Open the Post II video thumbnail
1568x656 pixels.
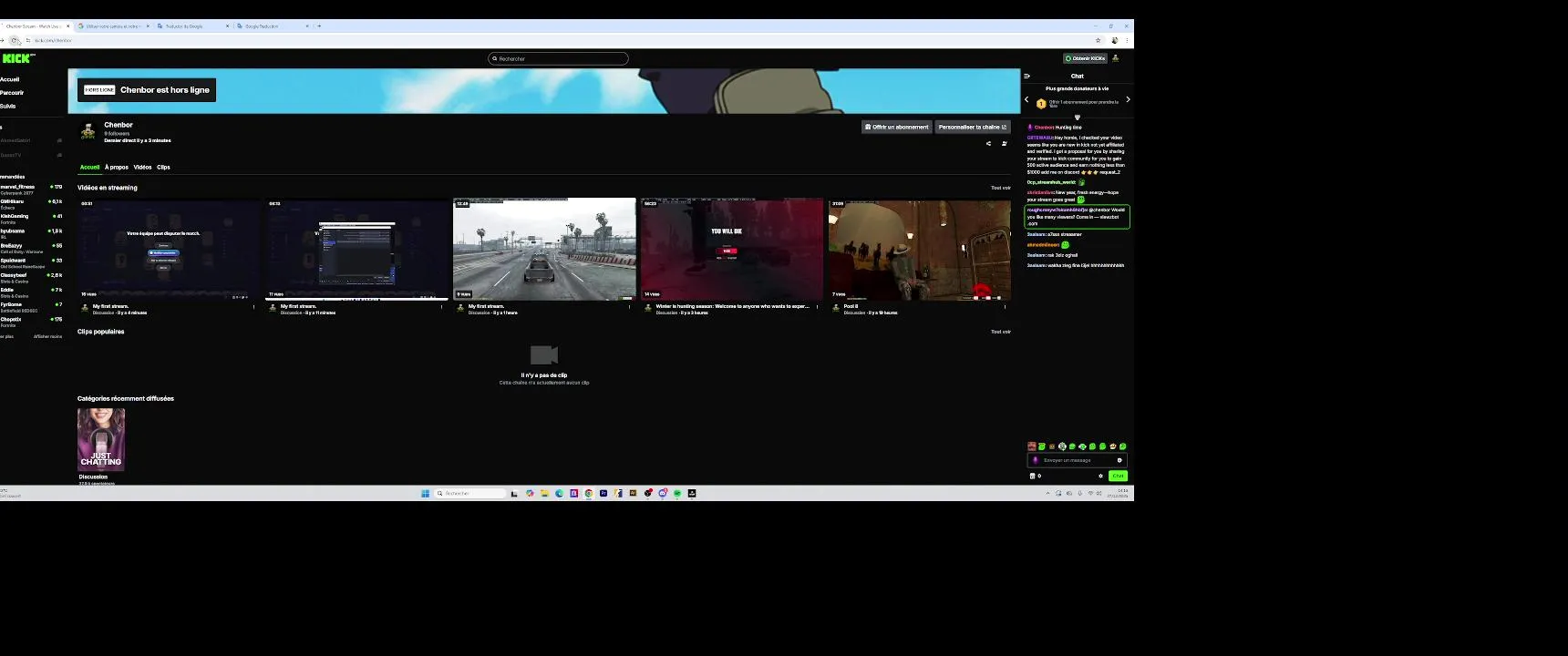tap(919, 249)
